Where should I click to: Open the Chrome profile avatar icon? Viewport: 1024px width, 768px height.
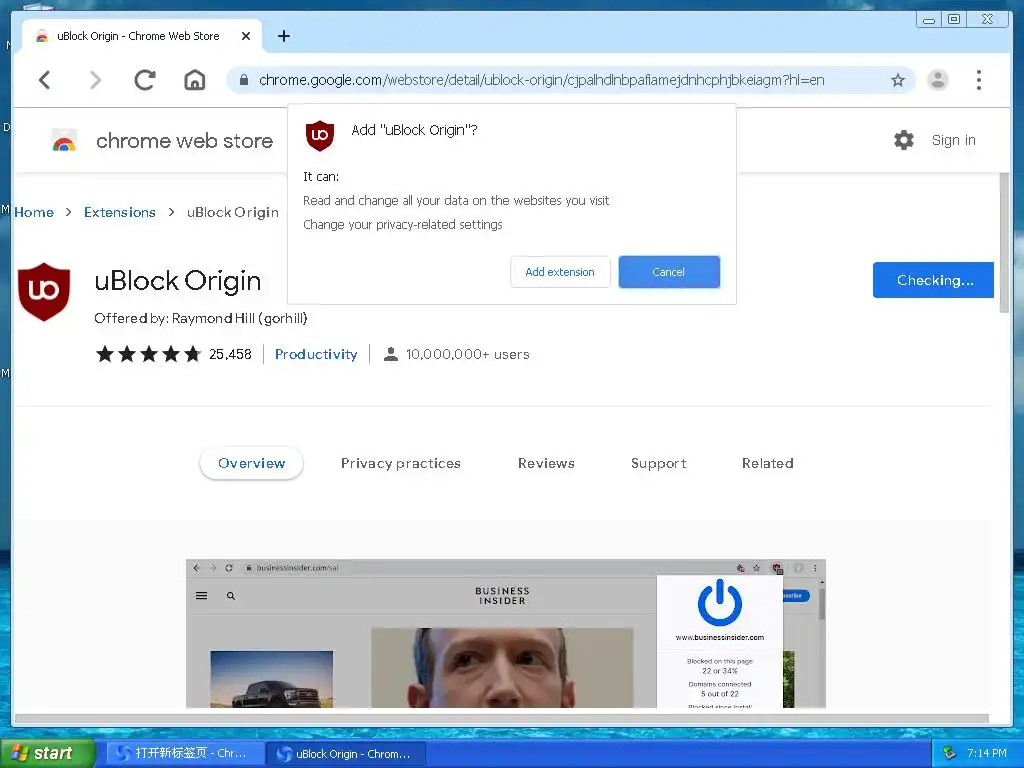(938, 80)
